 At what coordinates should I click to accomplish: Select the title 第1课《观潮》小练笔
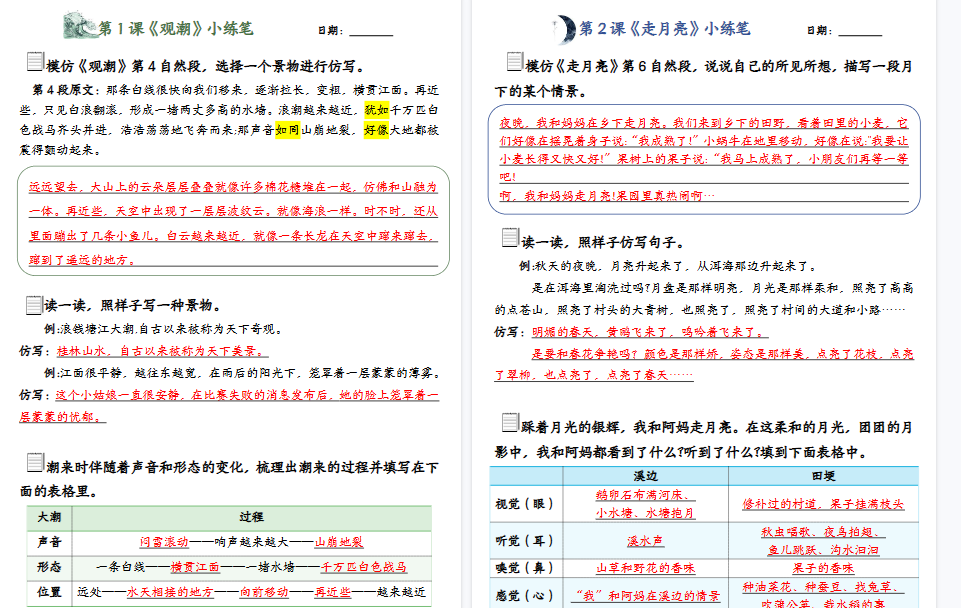click(x=176, y=29)
